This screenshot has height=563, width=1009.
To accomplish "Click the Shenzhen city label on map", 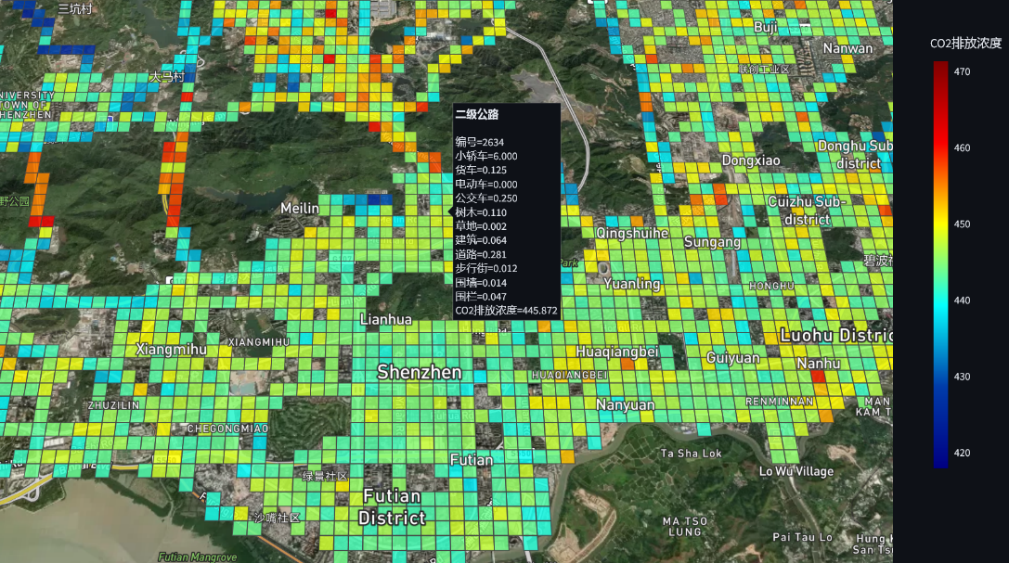I will (419, 372).
